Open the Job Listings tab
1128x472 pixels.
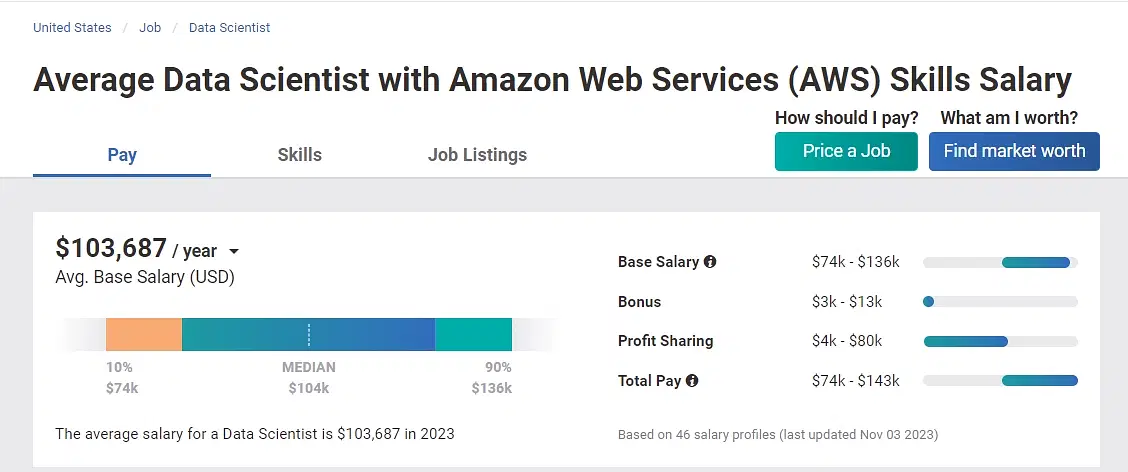[477, 155]
